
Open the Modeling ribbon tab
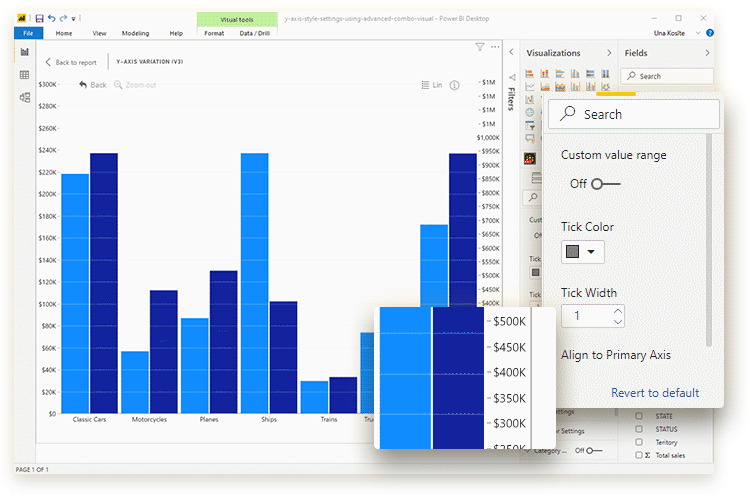(x=135, y=33)
